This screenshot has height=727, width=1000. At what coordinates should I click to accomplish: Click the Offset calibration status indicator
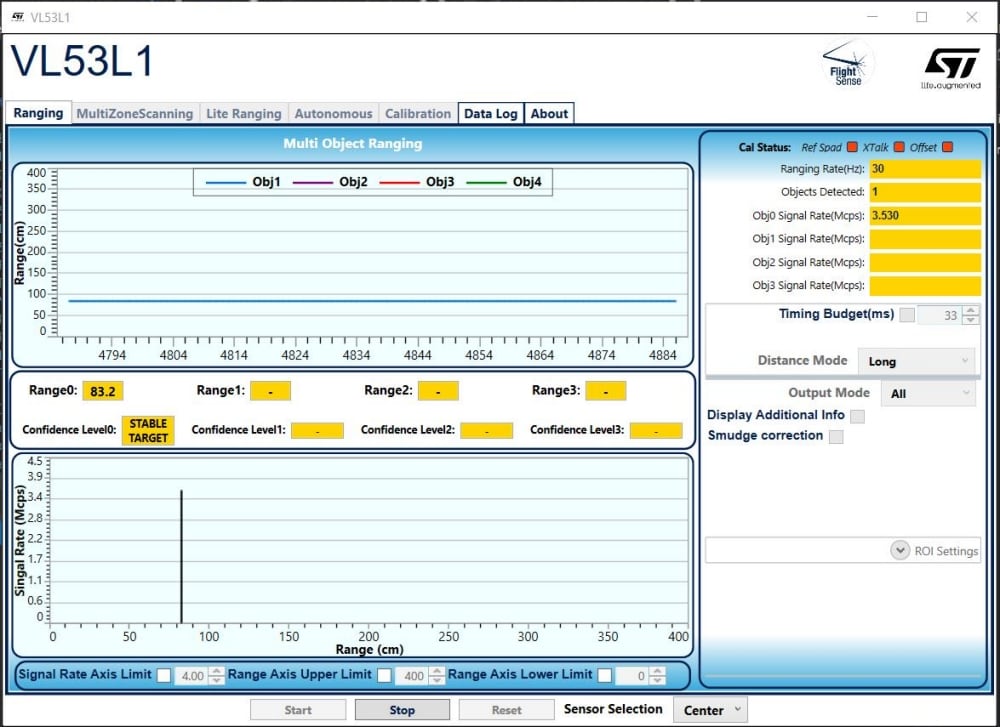click(947, 148)
